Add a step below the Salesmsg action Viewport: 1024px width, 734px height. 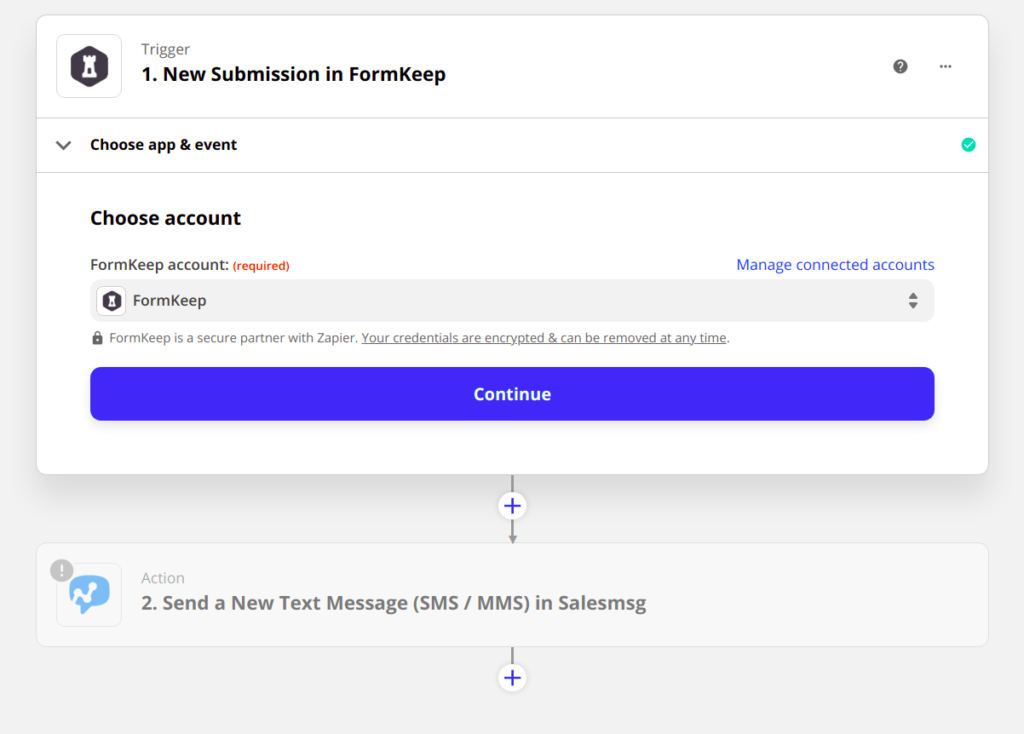pyautogui.click(x=512, y=678)
